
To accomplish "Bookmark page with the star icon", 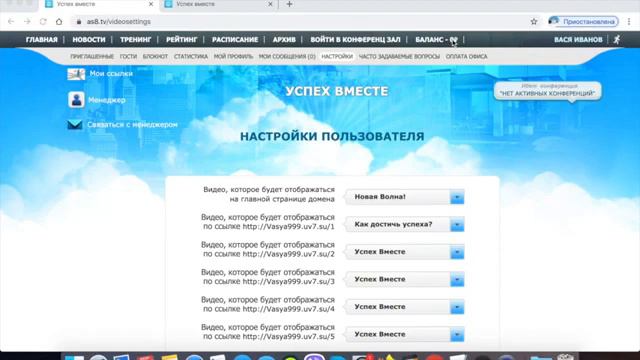I will [x=534, y=22].
